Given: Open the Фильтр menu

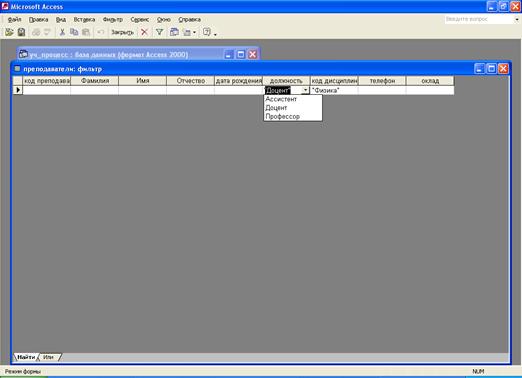Looking at the screenshot, I should point(113,20).
